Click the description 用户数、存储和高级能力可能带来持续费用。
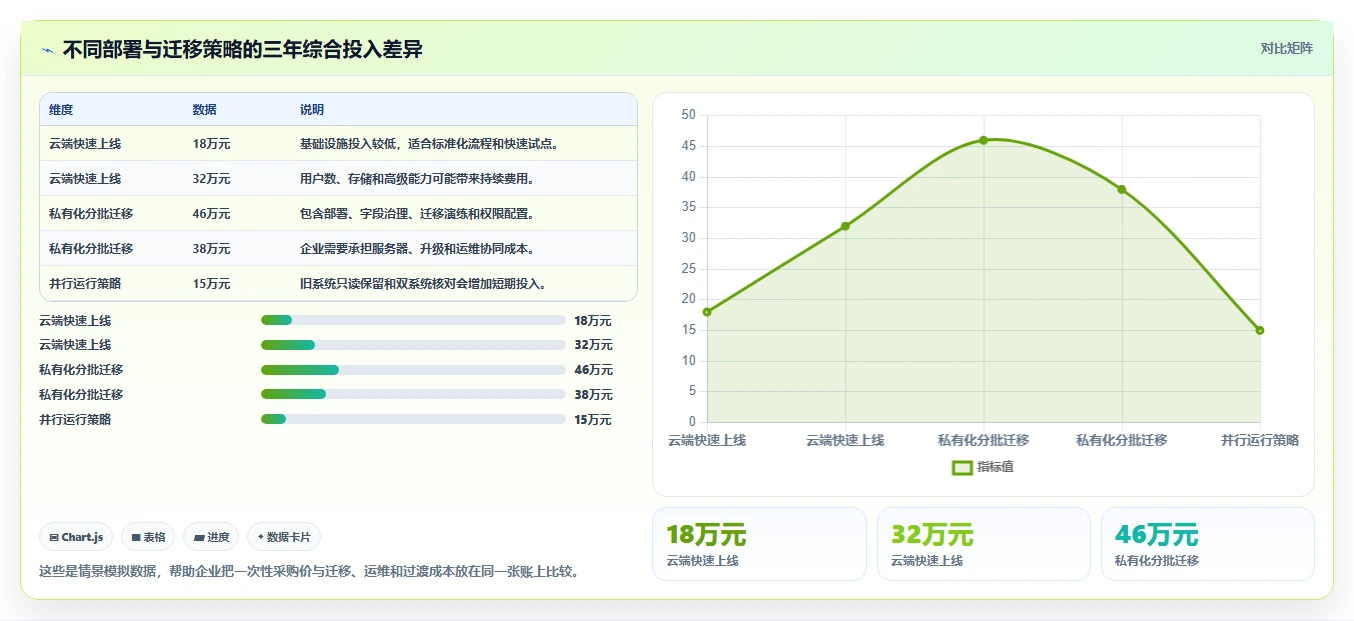The width and height of the screenshot is (1354, 621). pyautogui.click(x=418, y=179)
